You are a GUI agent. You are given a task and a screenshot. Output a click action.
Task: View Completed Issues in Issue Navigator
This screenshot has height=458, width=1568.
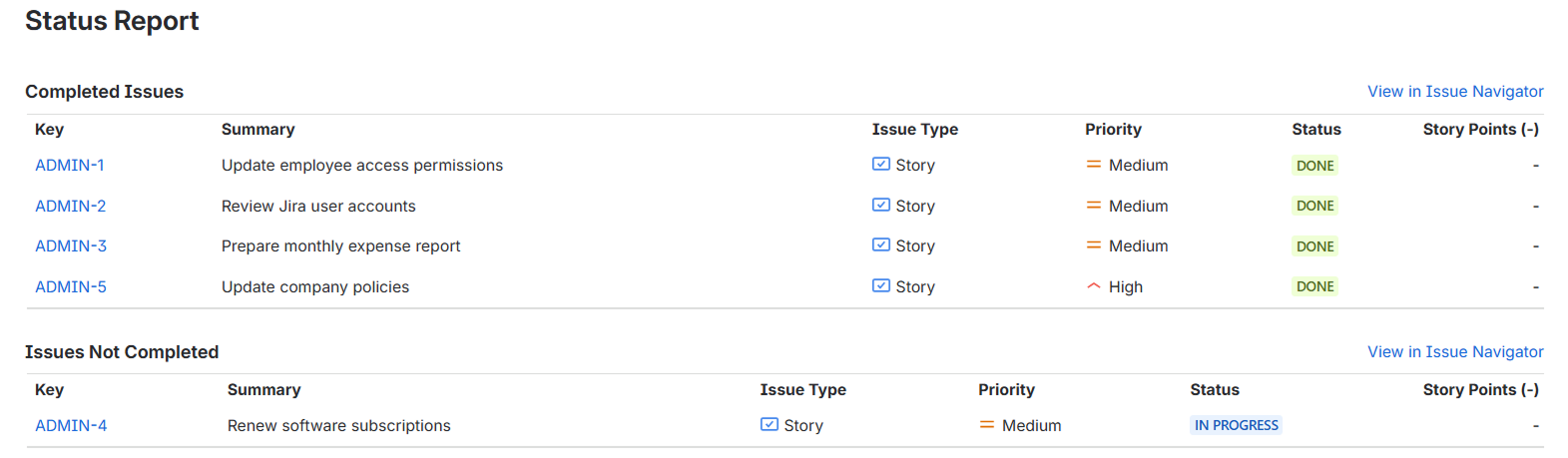tap(1455, 92)
